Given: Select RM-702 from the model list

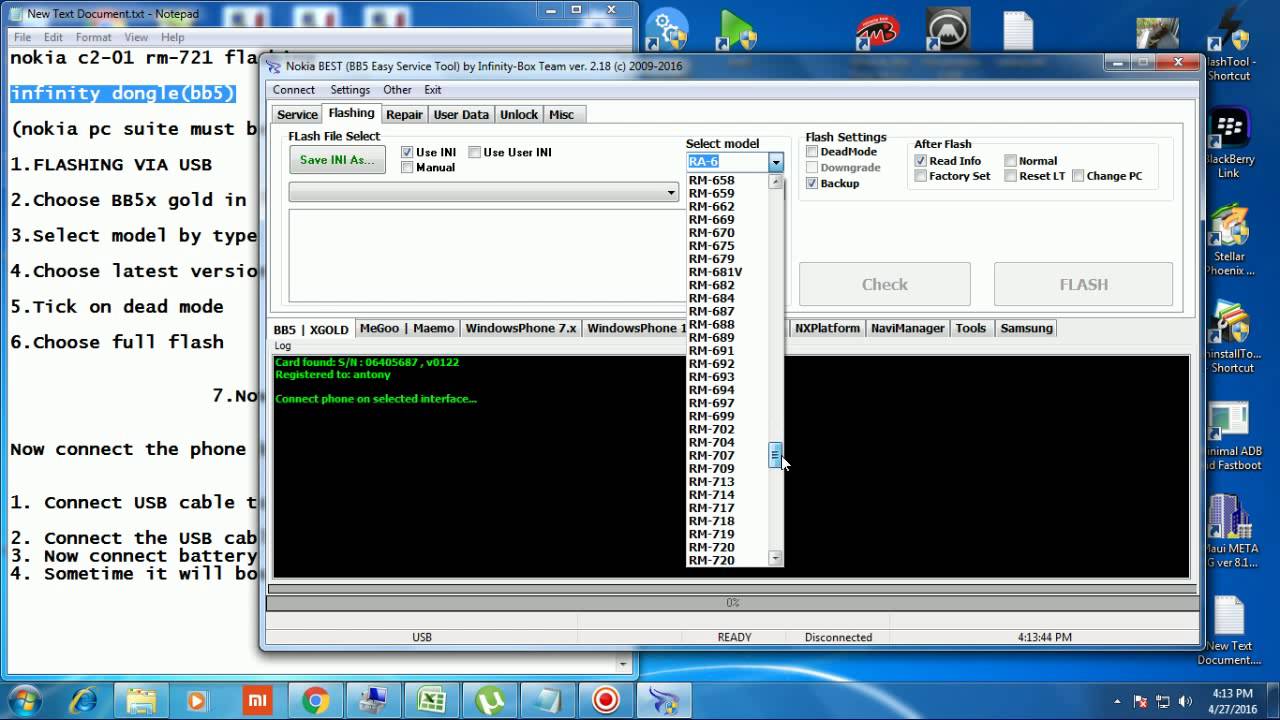Looking at the screenshot, I should tap(727, 429).
